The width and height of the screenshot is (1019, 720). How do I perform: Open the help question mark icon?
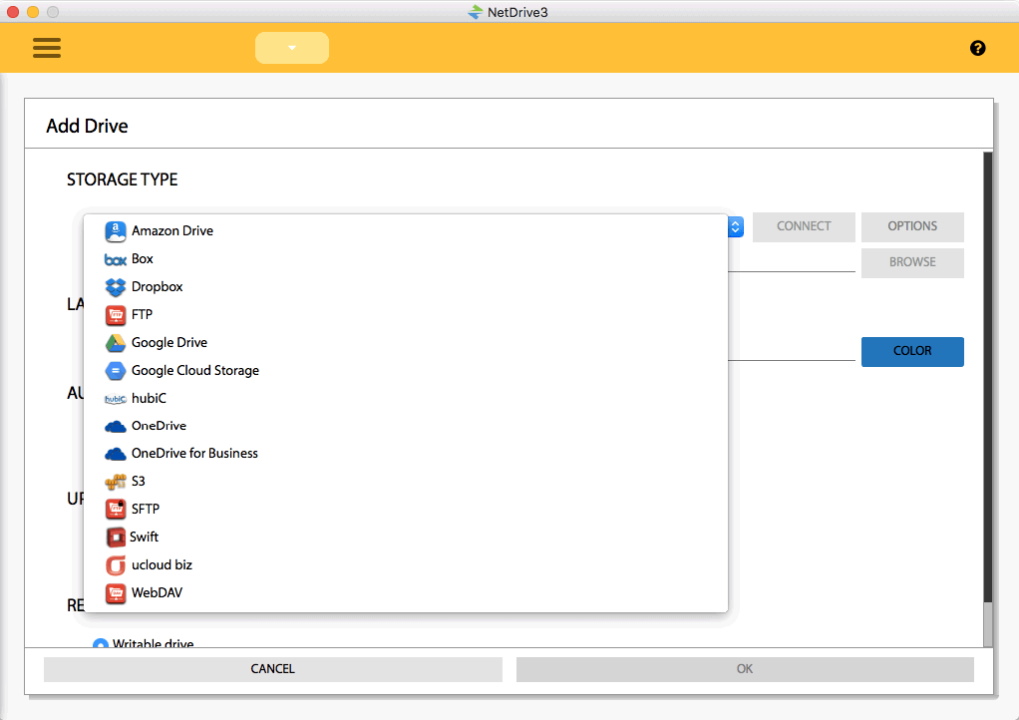pos(977,48)
